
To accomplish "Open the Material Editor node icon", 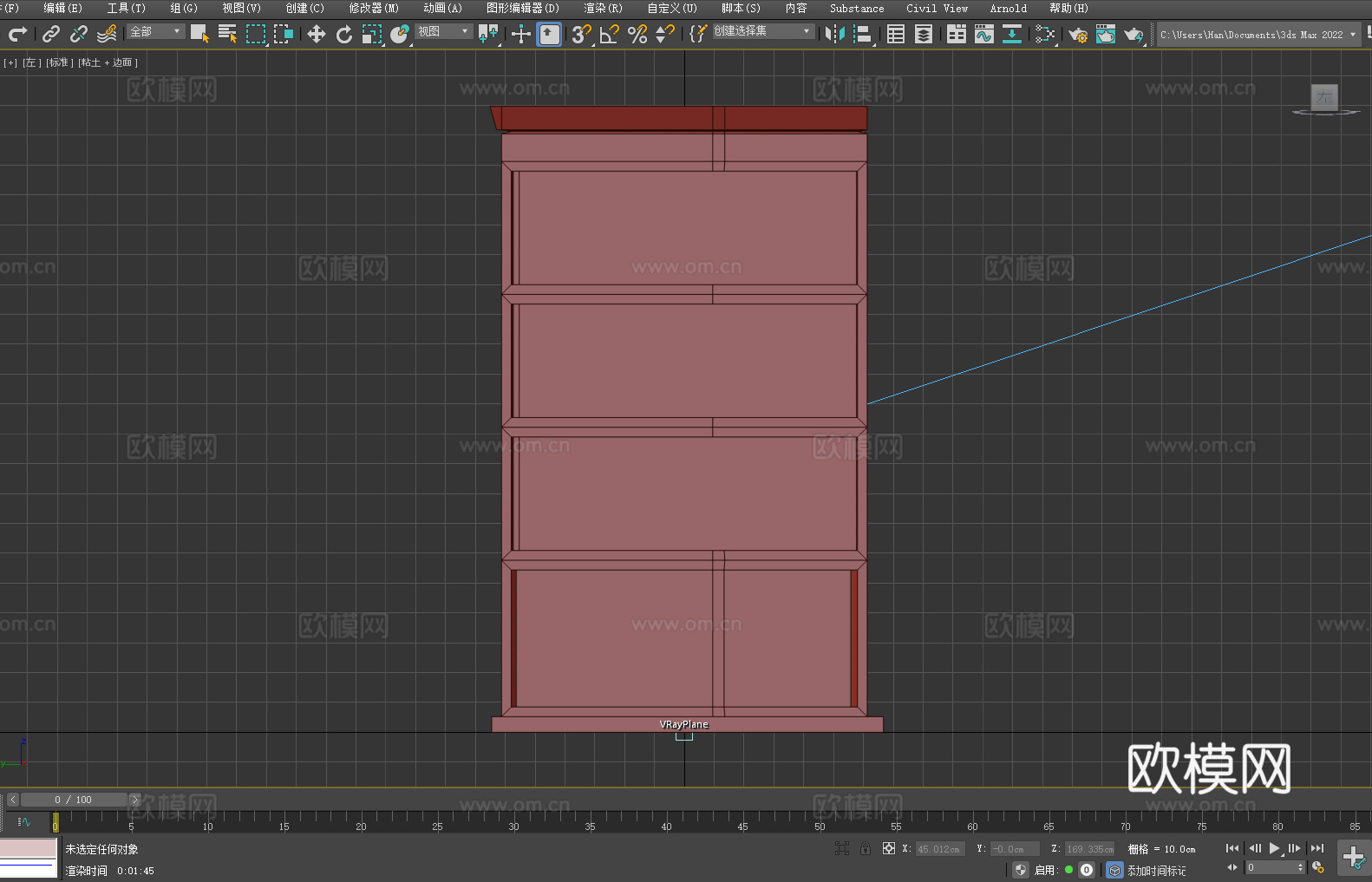I will click(x=1045, y=34).
